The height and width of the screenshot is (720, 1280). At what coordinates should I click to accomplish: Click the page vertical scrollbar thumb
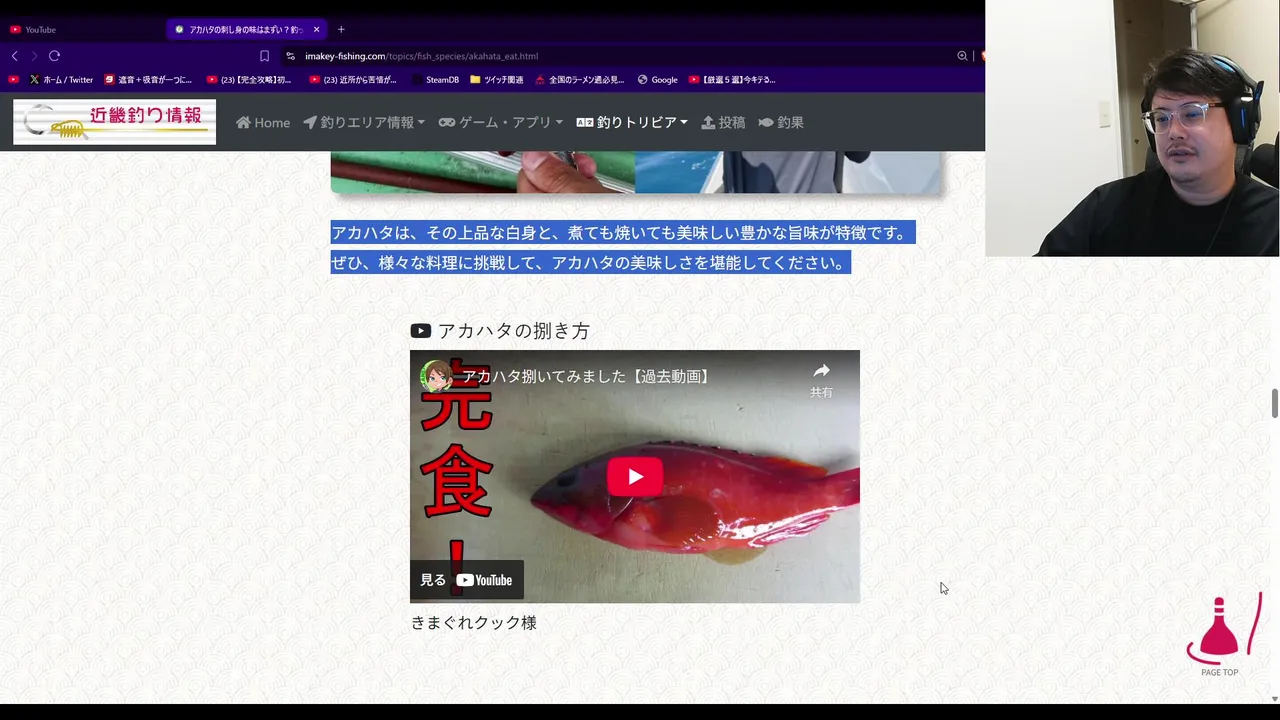click(1275, 404)
